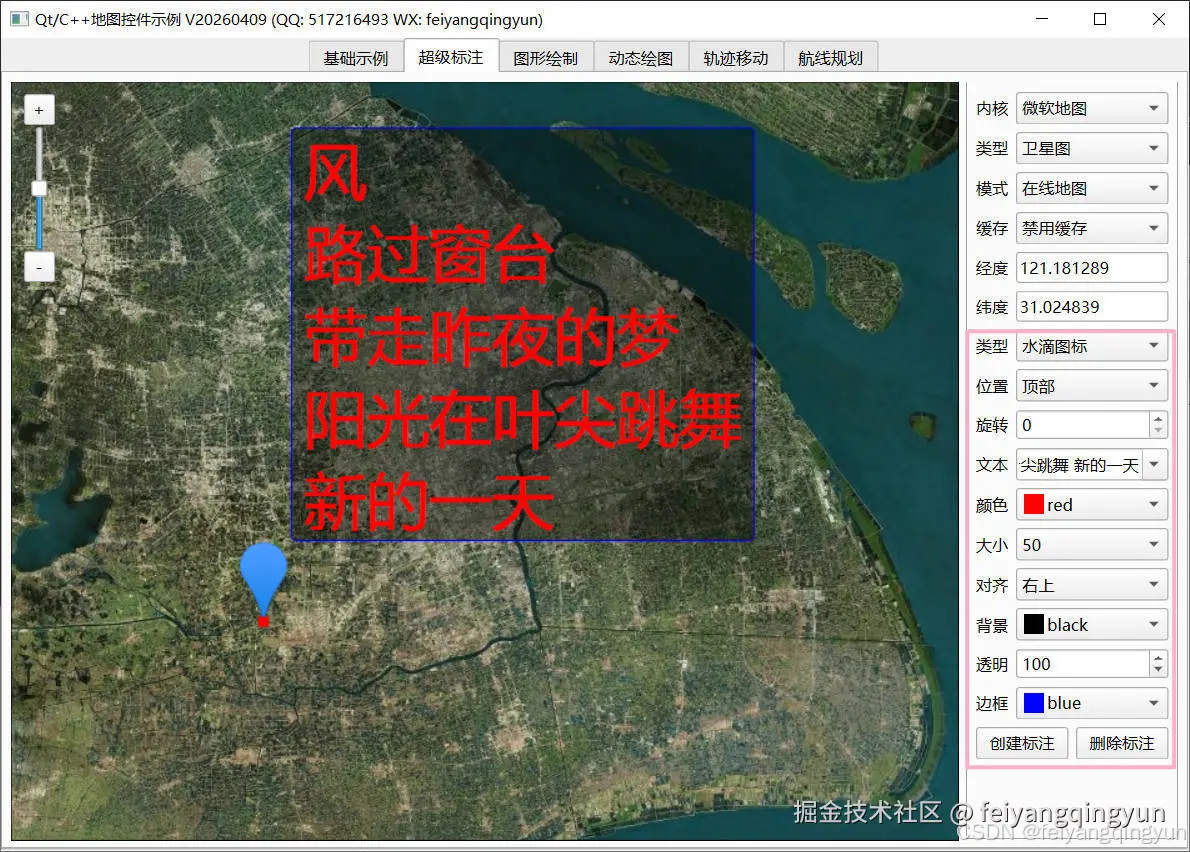
Task: Click the map zoom out minus button
Action: coord(39,268)
